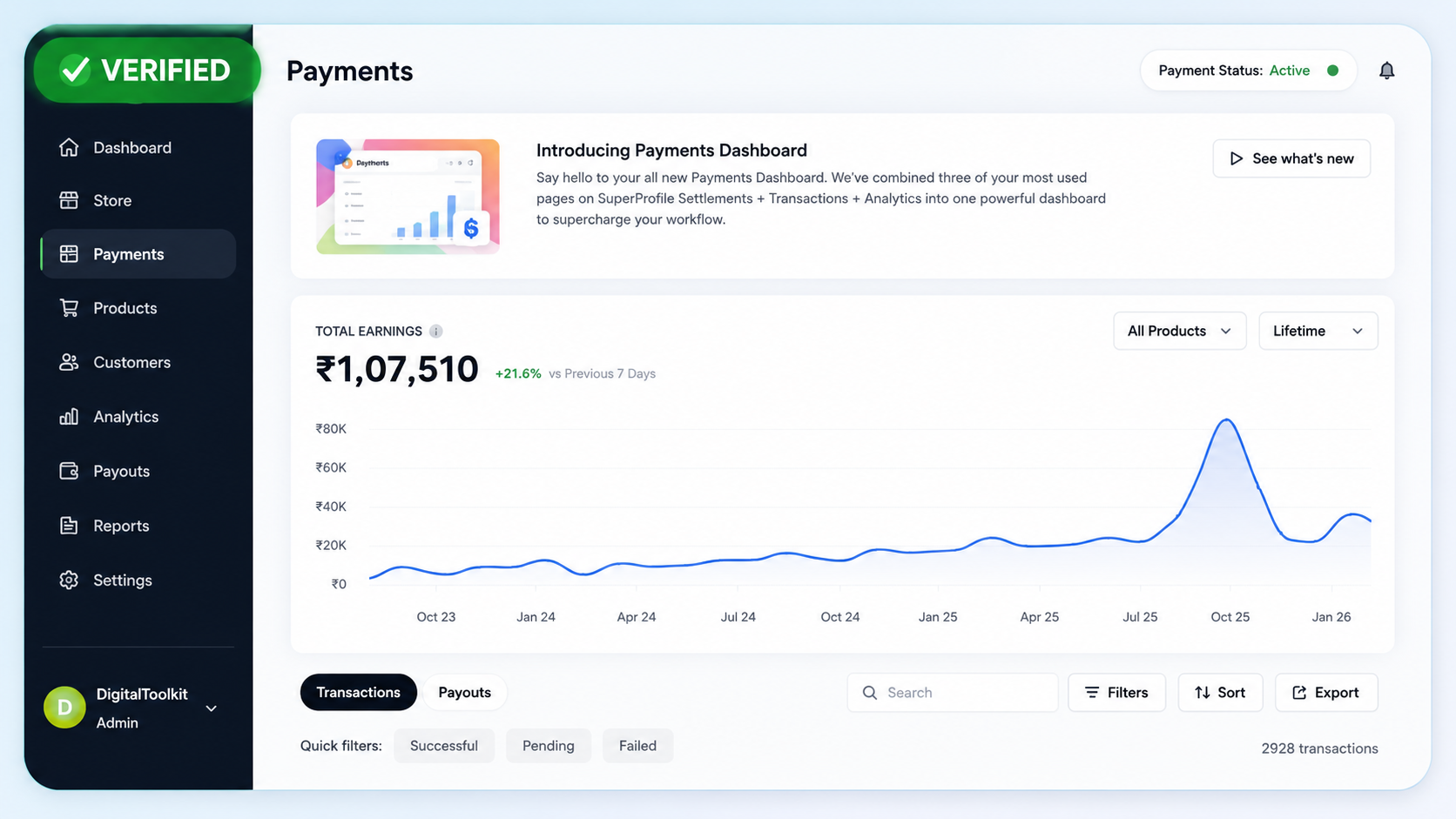Click the green Verified badge
The height and width of the screenshot is (819, 1456).
(x=146, y=70)
